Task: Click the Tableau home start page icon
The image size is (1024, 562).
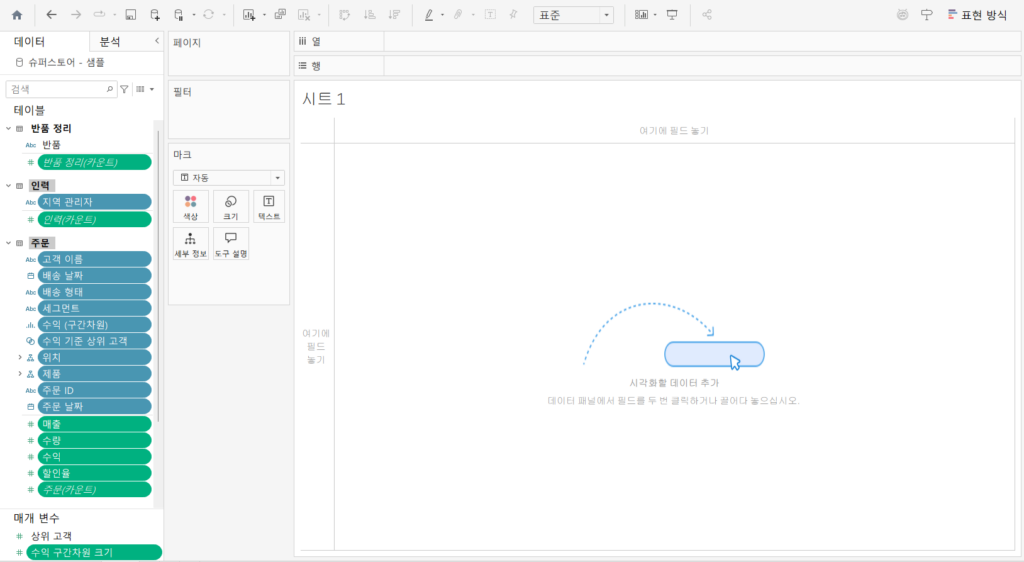Action: coord(17,15)
